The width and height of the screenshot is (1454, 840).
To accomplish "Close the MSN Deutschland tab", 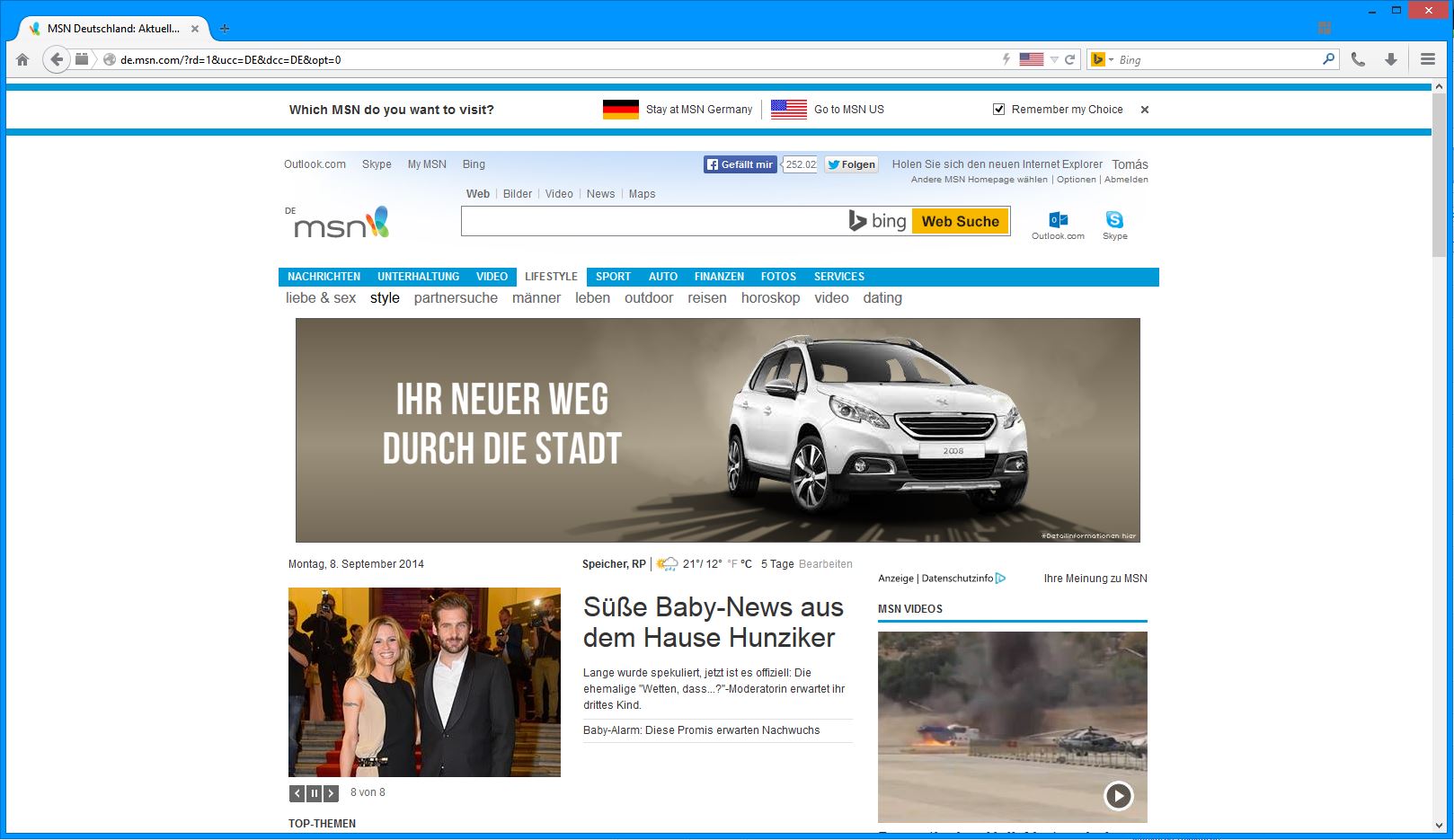I will coord(195,29).
